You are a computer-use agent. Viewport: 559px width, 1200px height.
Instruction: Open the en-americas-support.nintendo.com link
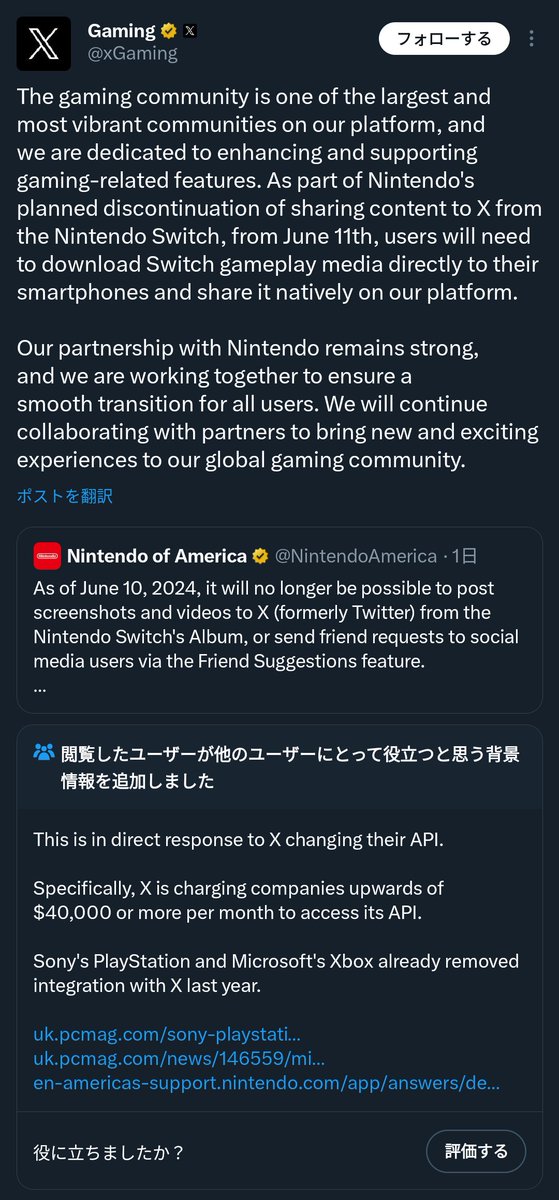click(x=266, y=1081)
